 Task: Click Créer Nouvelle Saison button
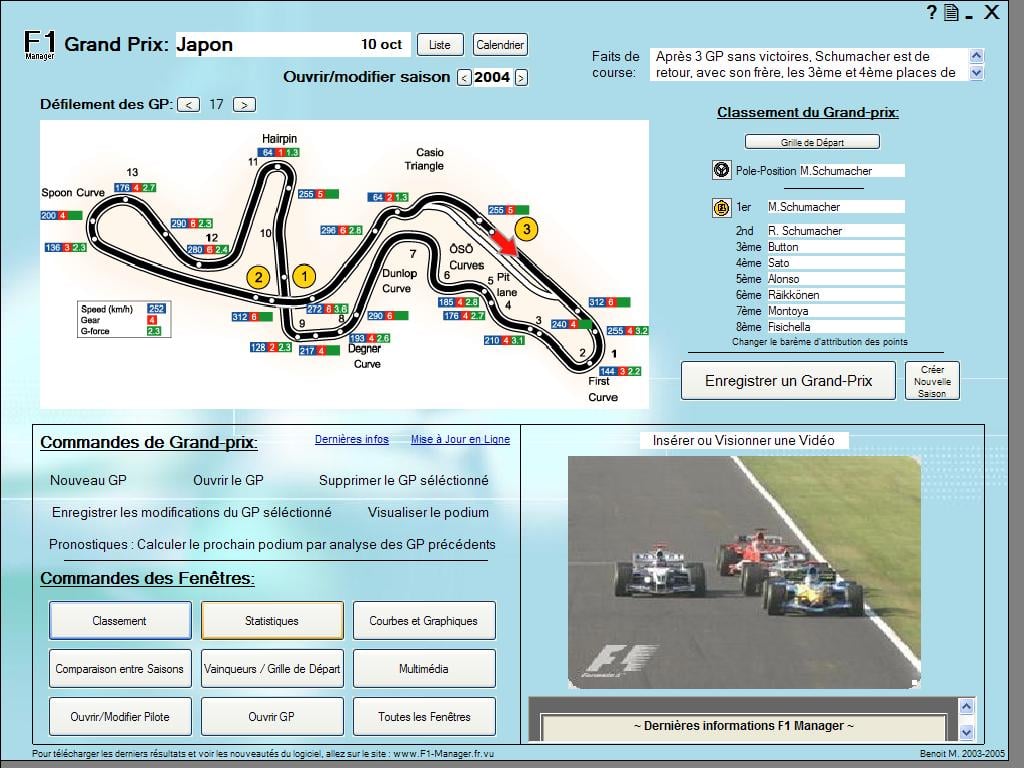point(932,381)
